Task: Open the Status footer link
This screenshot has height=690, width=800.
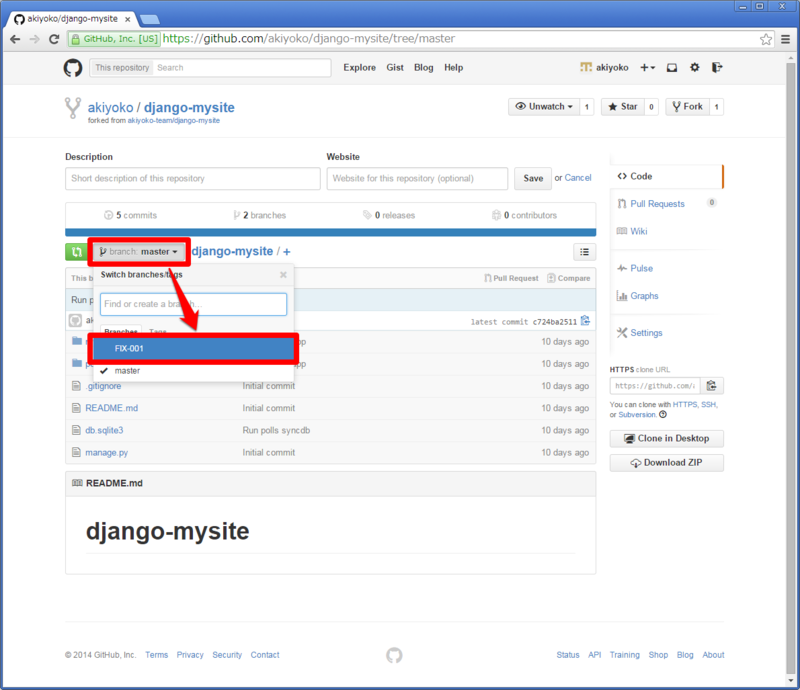Action: [568, 655]
